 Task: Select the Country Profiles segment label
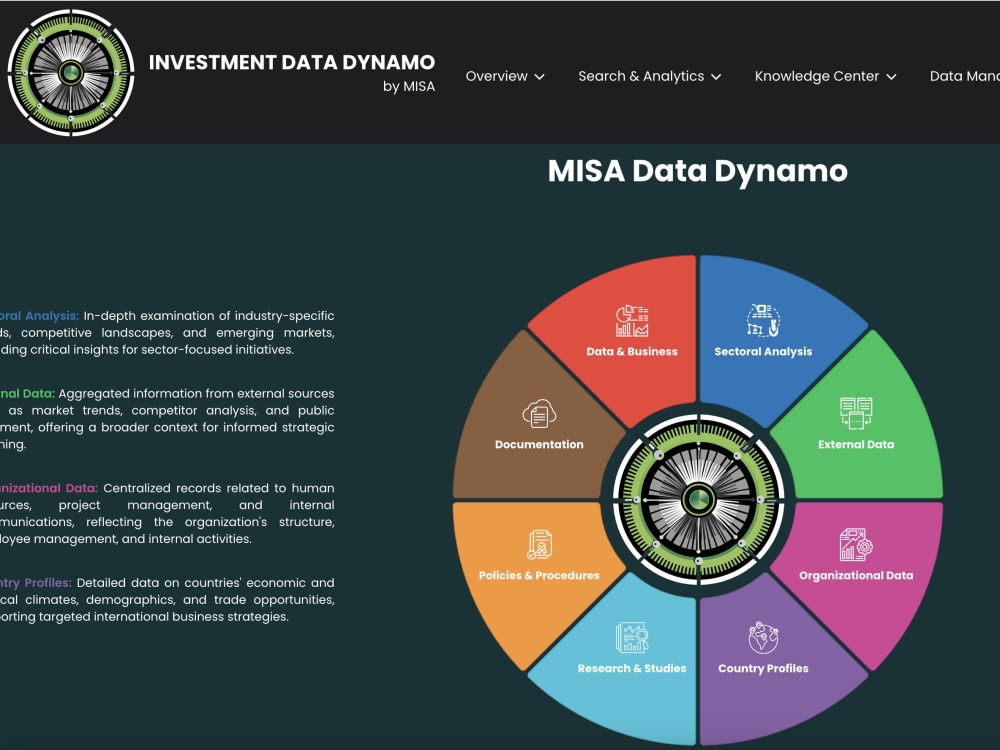tap(763, 668)
